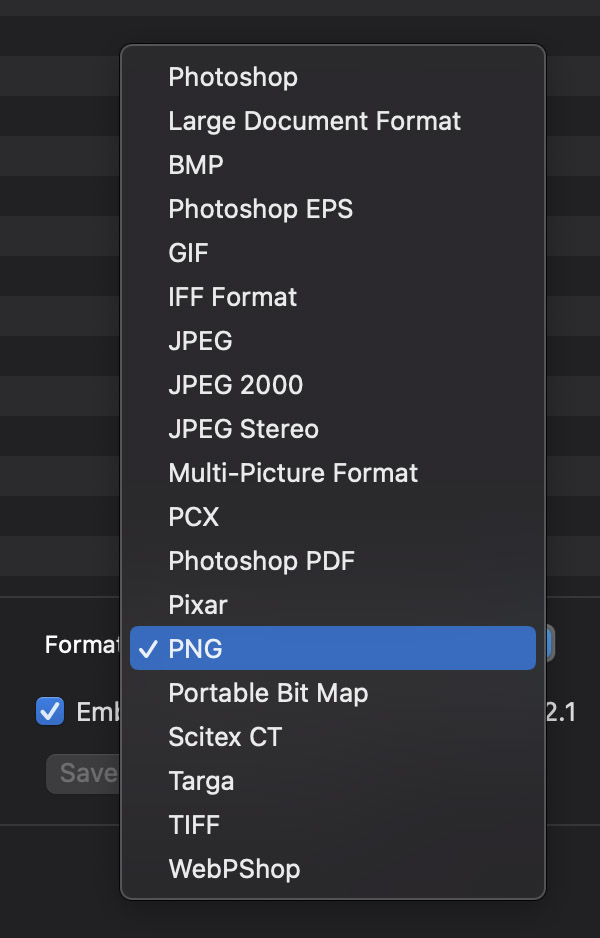Uncheck the Embed color profile checkbox

[x=49, y=712]
